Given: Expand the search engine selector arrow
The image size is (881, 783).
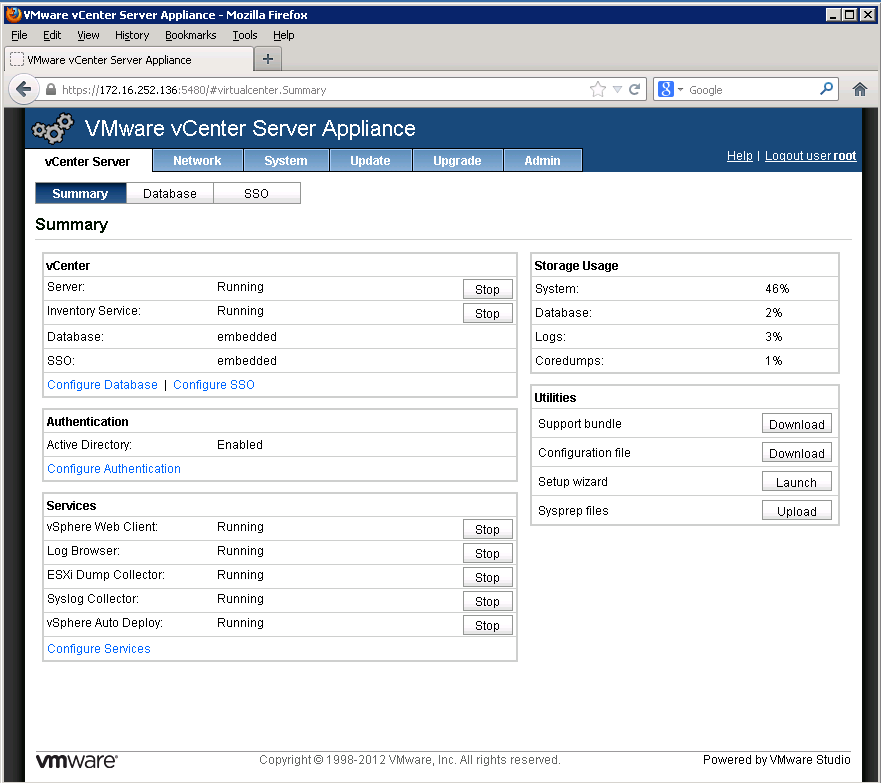Looking at the screenshot, I should (680, 90).
